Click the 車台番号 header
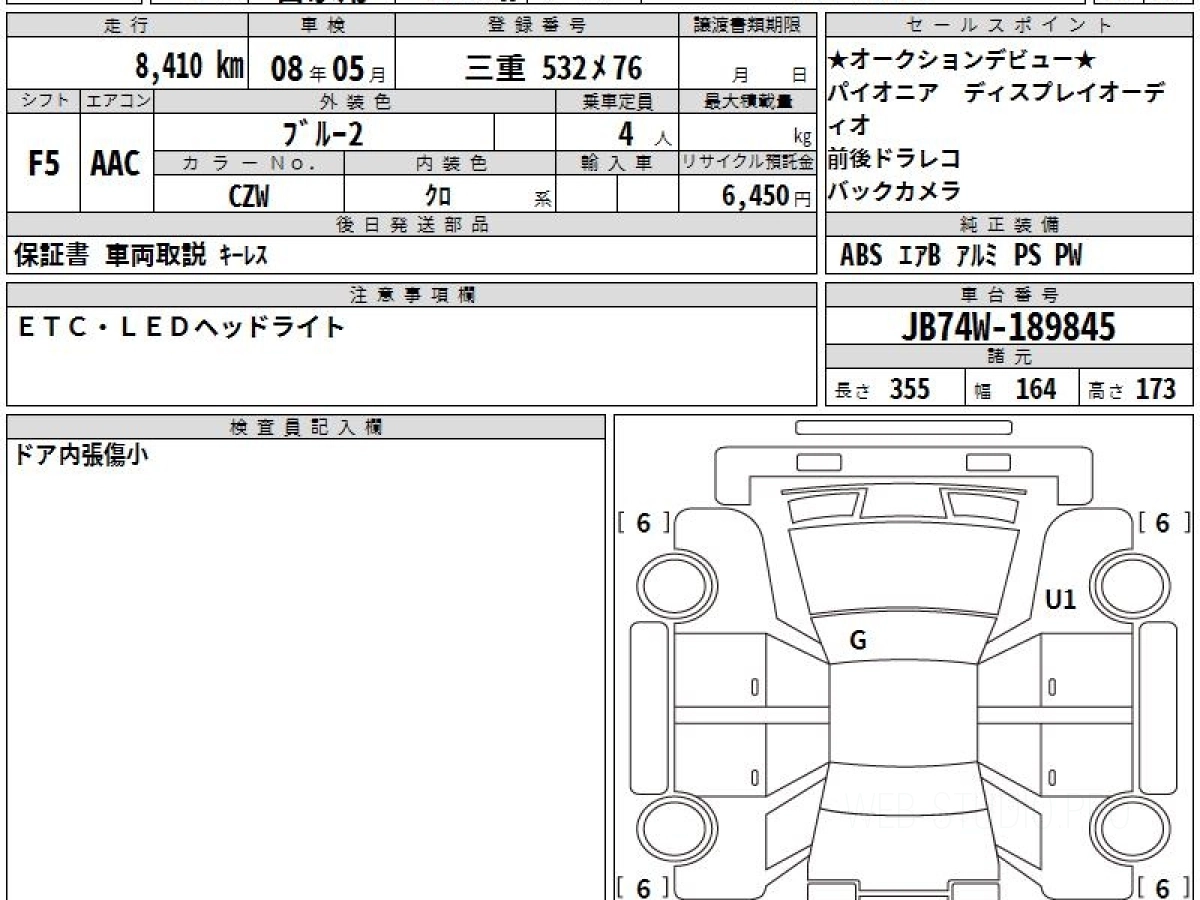Screen dimensions: 1200x900 1010,295
